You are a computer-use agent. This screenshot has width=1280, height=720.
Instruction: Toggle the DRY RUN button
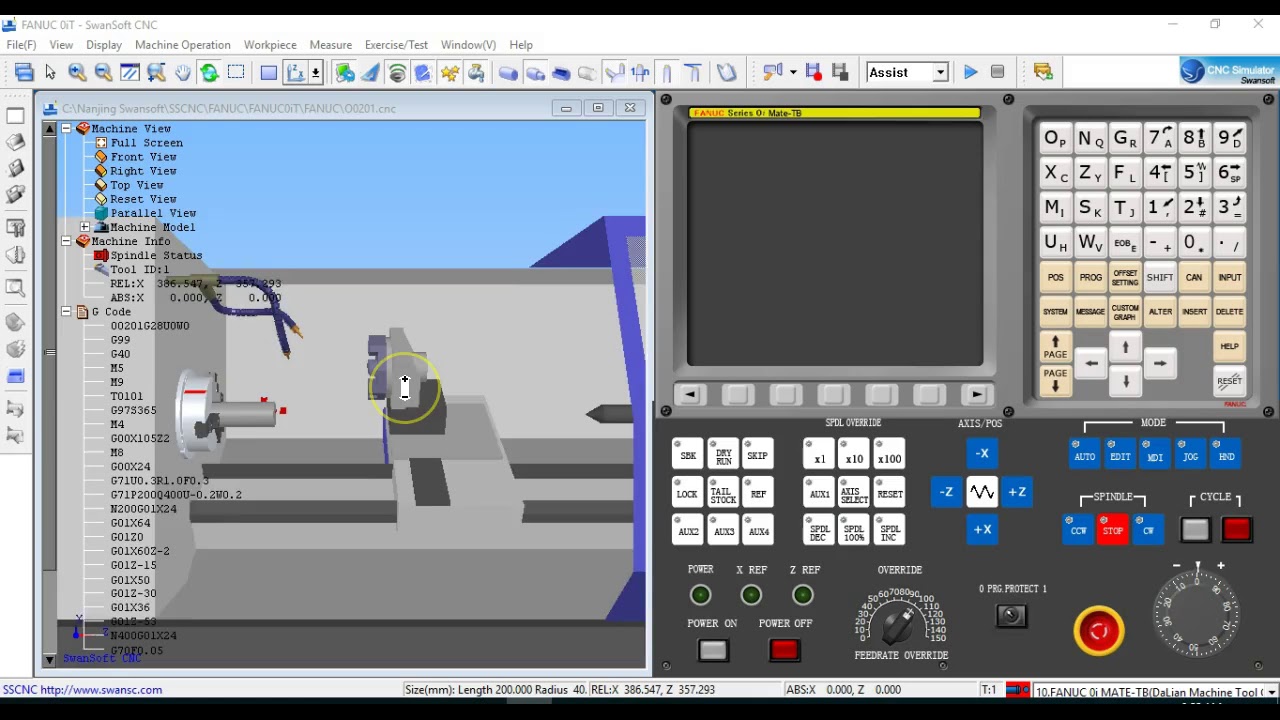(723, 455)
